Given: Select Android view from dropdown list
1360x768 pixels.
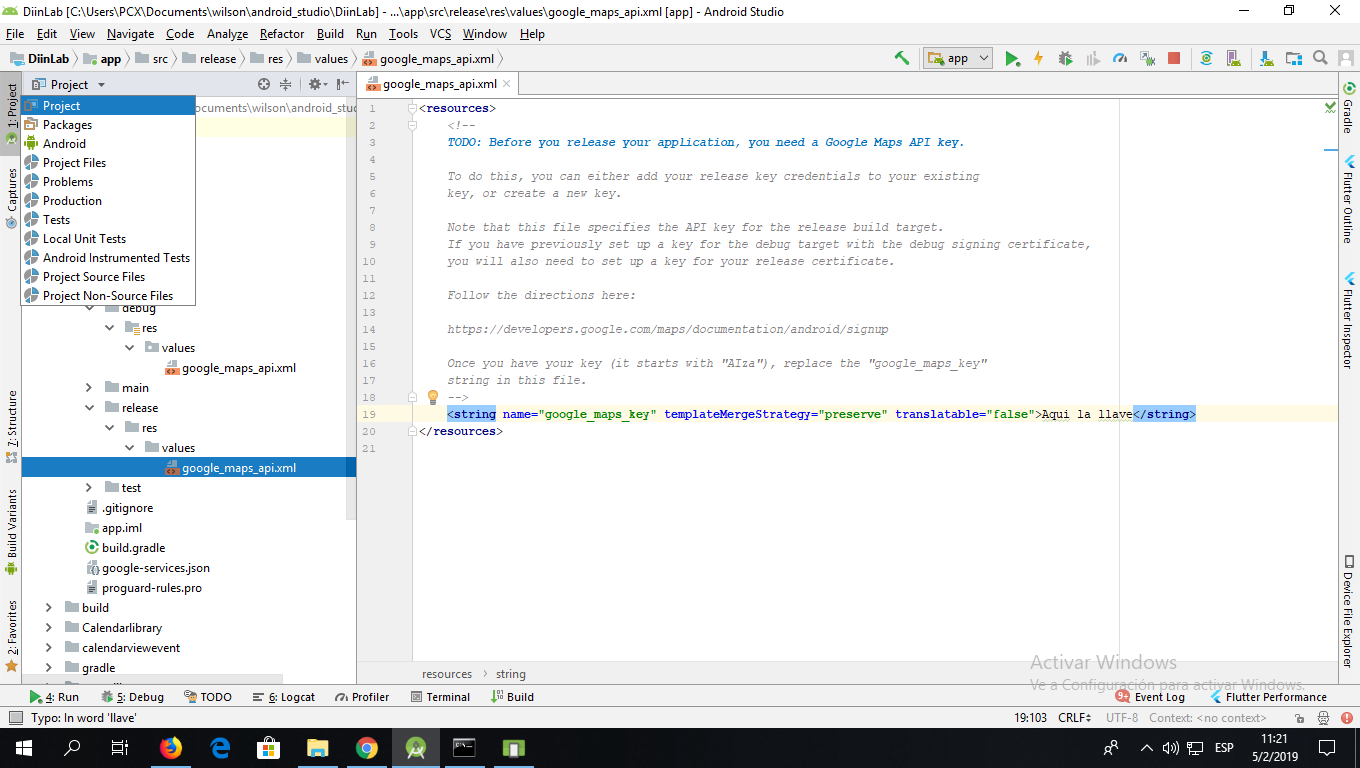Looking at the screenshot, I should [x=108, y=144].
